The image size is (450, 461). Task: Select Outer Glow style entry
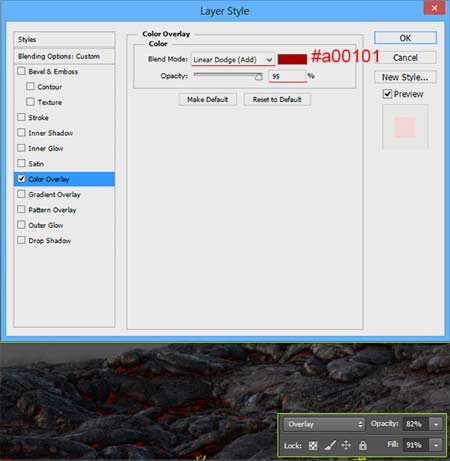[46, 225]
